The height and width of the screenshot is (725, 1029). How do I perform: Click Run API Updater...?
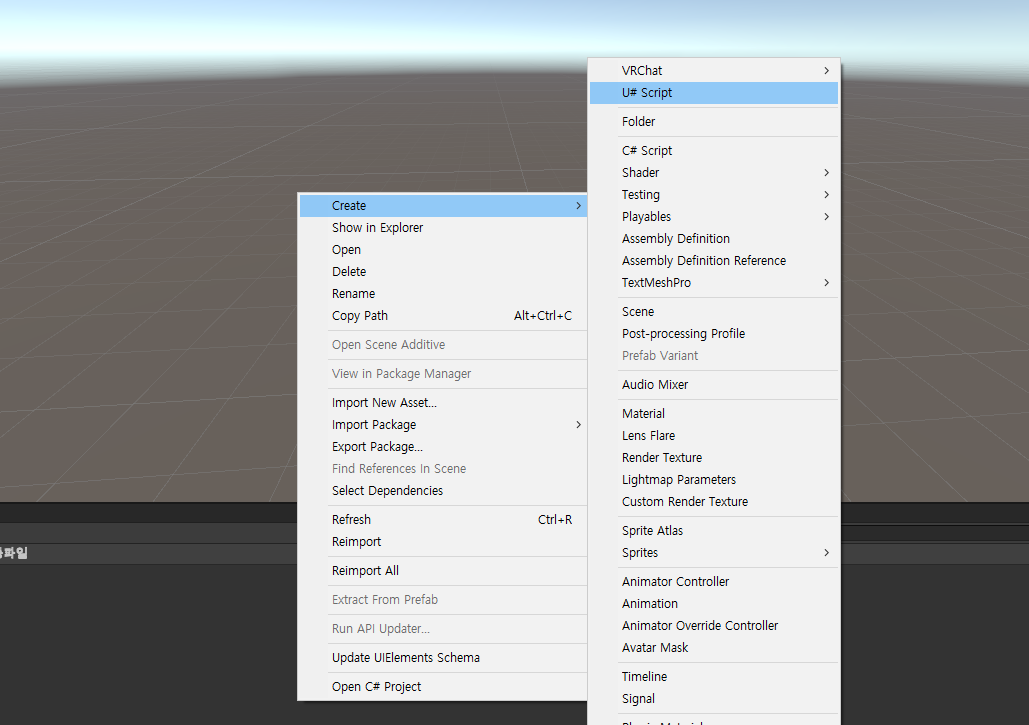[x=443, y=628]
